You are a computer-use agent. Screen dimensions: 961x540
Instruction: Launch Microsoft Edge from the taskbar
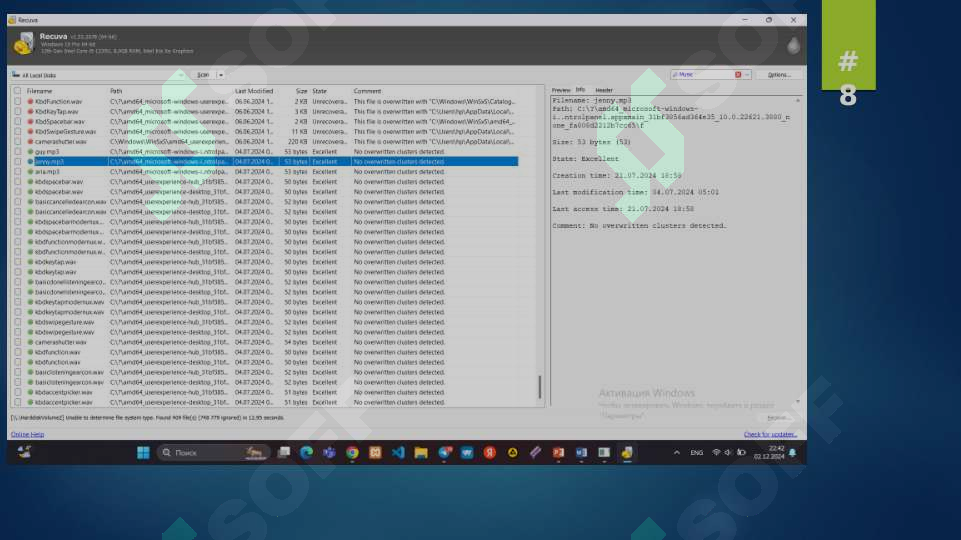pos(306,453)
